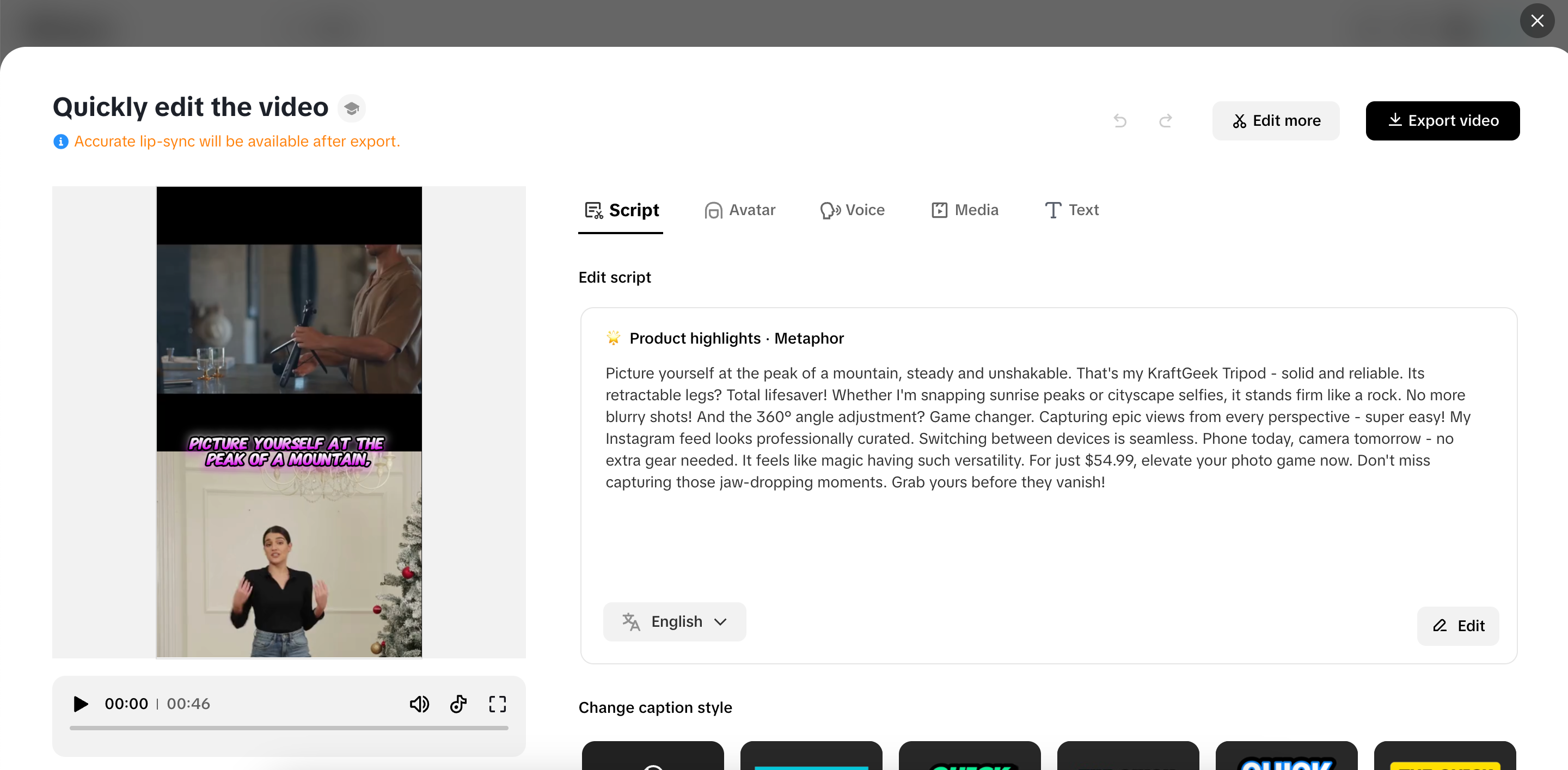Image resolution: width=1568 pixels, height=770 pixels.
Task: Click the lip-sync info icon
Action: [60, 141]
